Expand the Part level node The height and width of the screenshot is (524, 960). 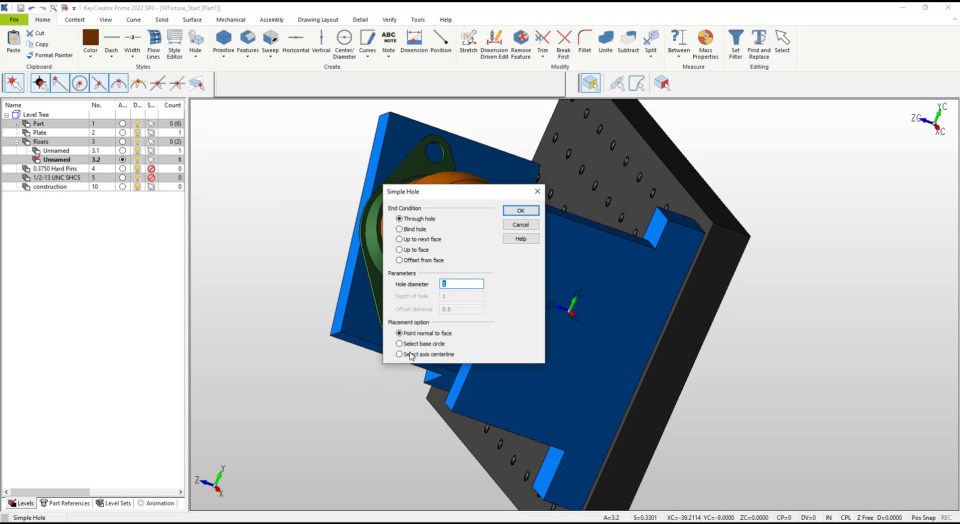(17, 124)
